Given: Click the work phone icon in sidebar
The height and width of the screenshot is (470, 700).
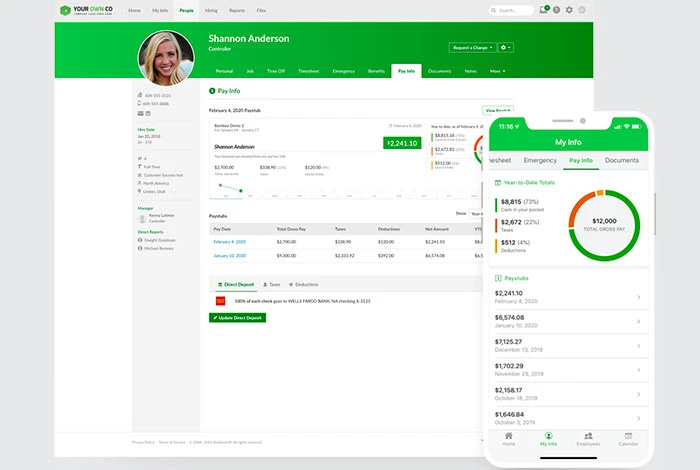Looking at the screenshot, I should (x=140, y=95).
